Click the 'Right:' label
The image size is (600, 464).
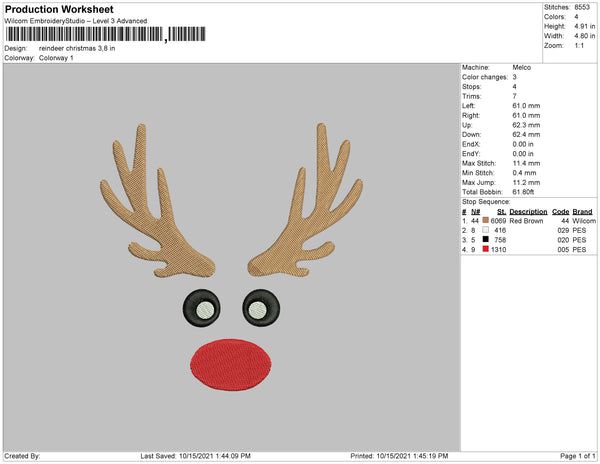click(471, 115)
